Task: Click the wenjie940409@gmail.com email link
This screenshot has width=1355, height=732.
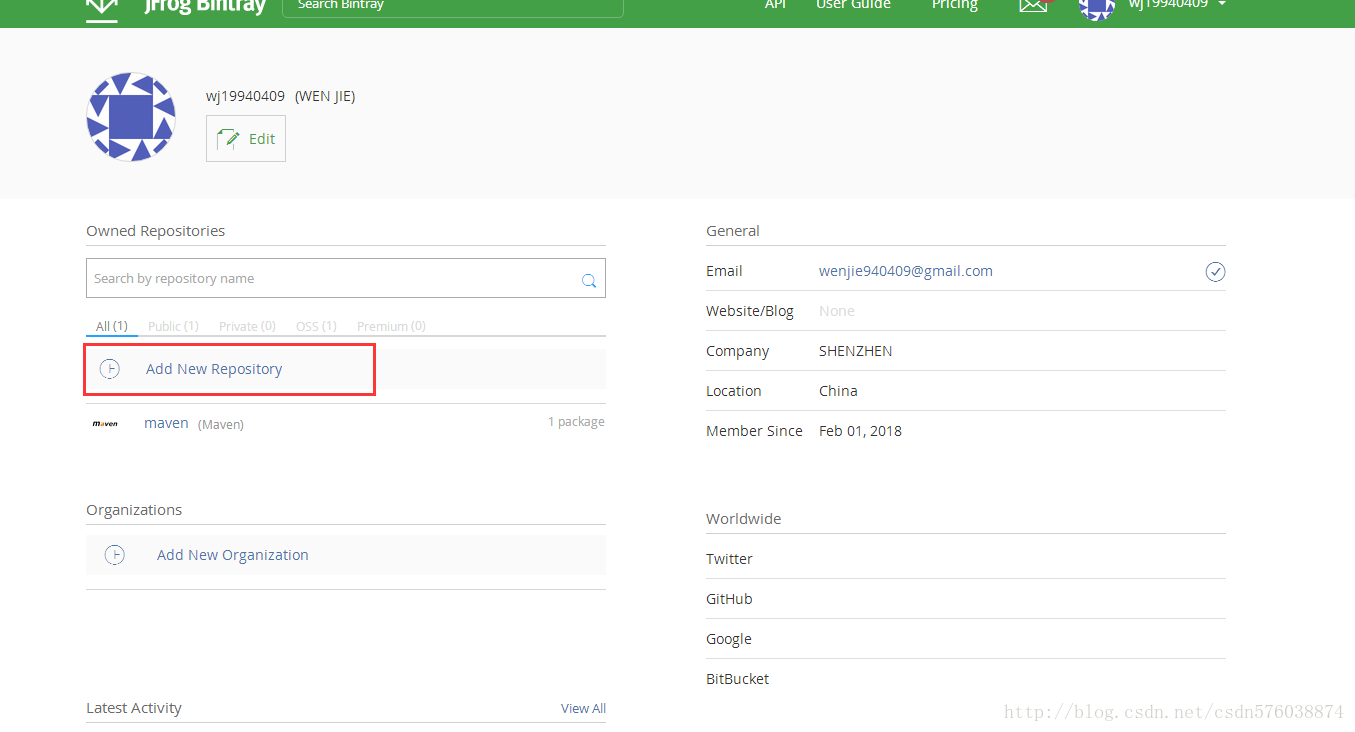Action: tap(906, 271)
